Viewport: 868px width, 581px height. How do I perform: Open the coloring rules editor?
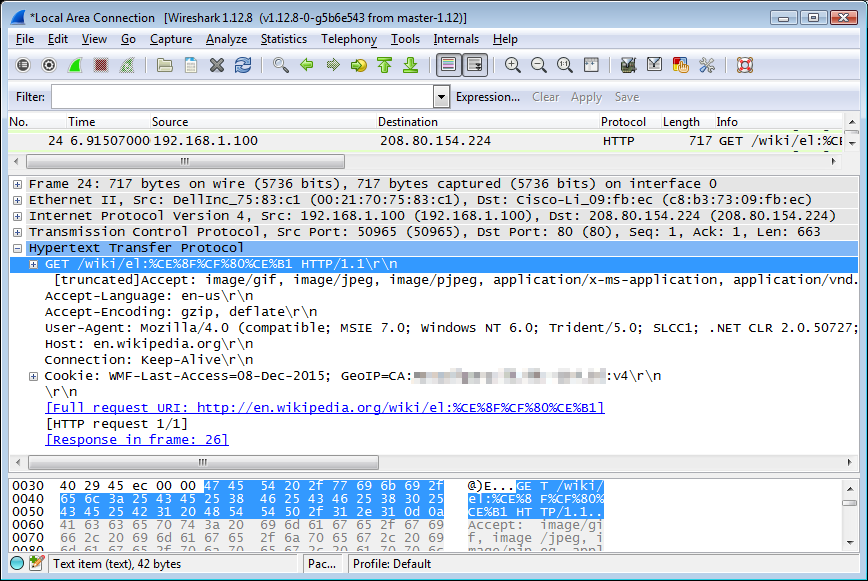pyautogui.click(x=680, y=65)
